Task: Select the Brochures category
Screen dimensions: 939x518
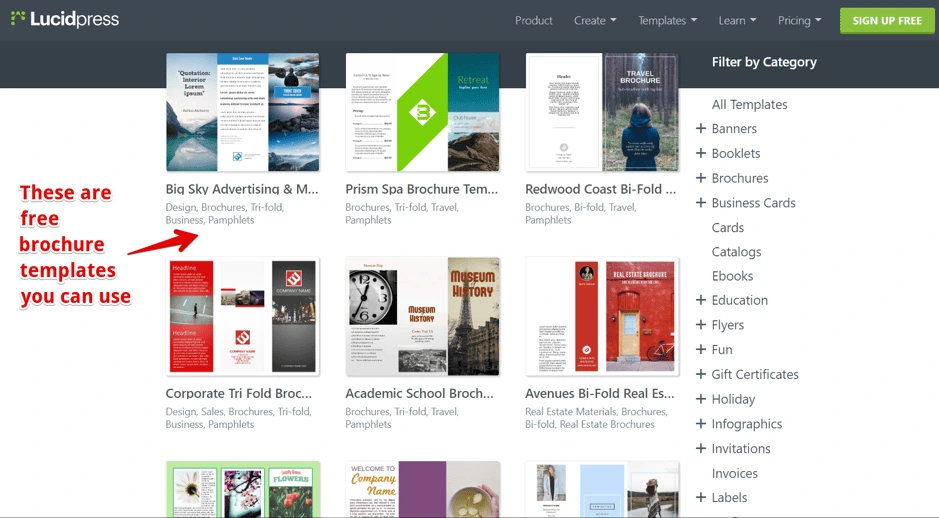Action: [740, 178]
